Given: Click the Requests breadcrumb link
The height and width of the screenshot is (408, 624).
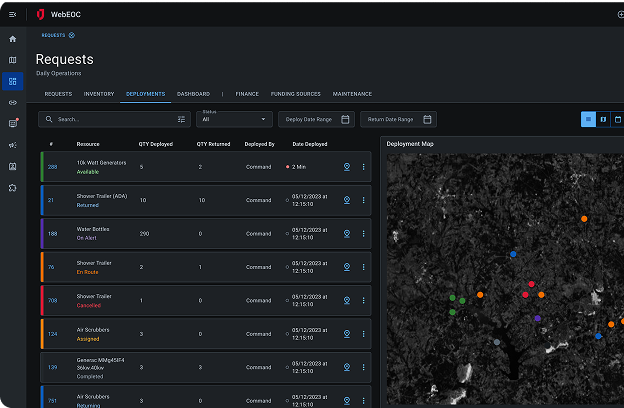Looking at the screenshot, I should 53,35.
